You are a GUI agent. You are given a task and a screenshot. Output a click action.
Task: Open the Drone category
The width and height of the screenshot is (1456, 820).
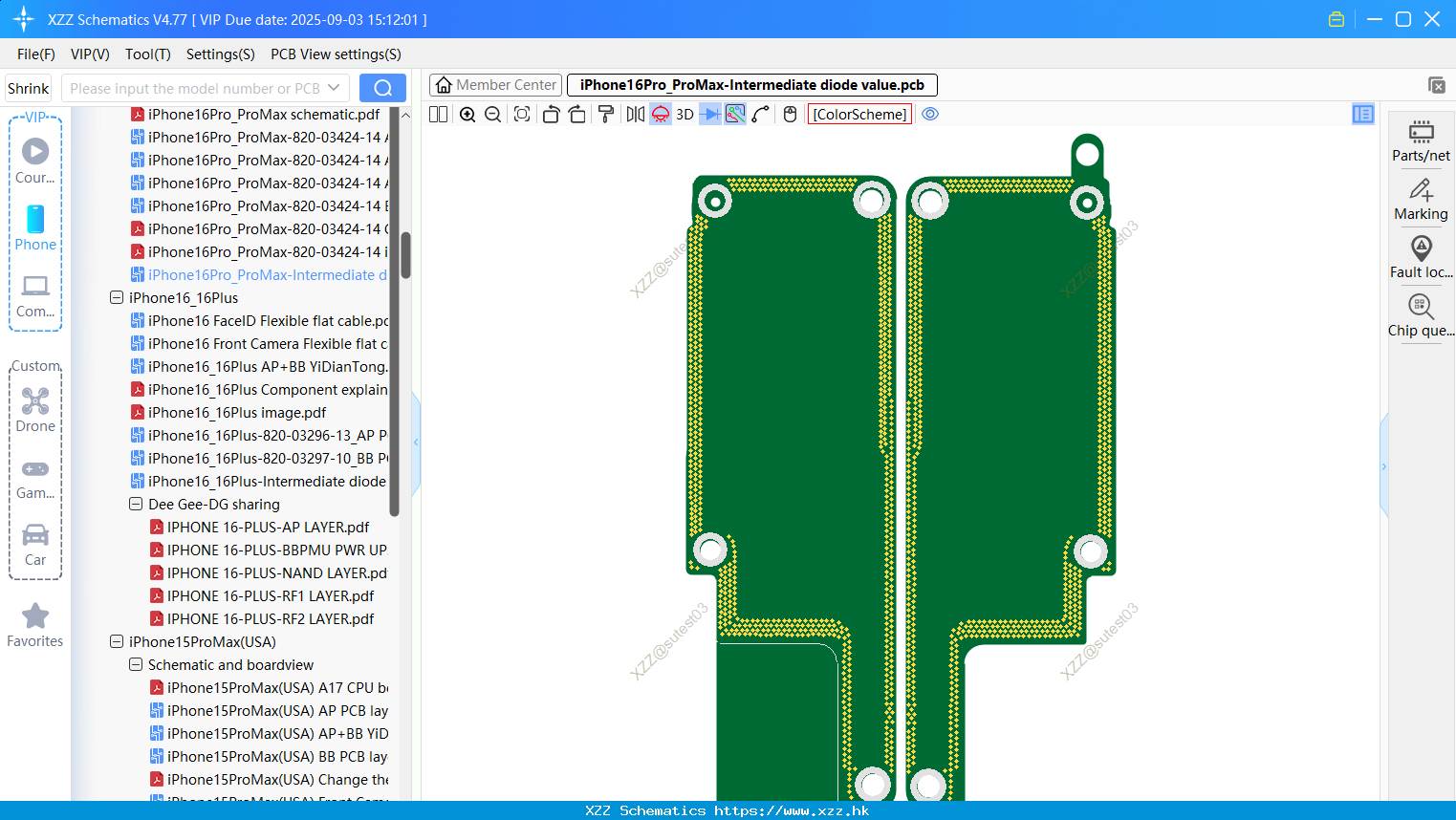35,410
